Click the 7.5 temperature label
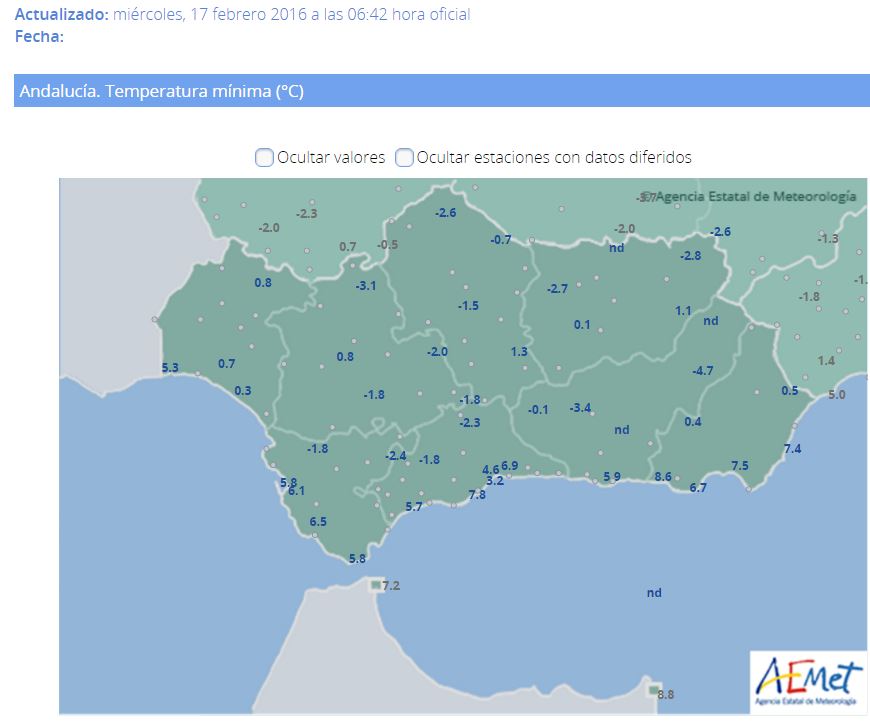Image resolution: width=870 pixels, height=723 pixels. tap(740, 466)
